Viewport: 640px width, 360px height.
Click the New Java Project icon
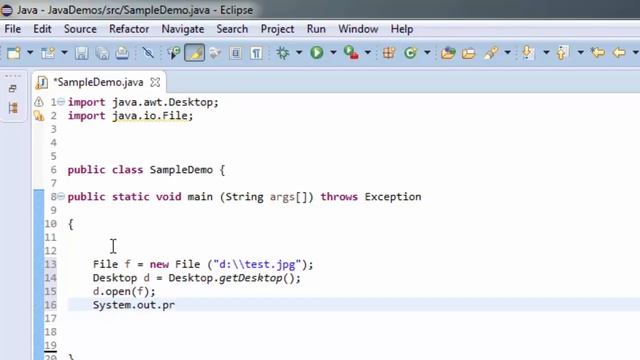[48, 53]
